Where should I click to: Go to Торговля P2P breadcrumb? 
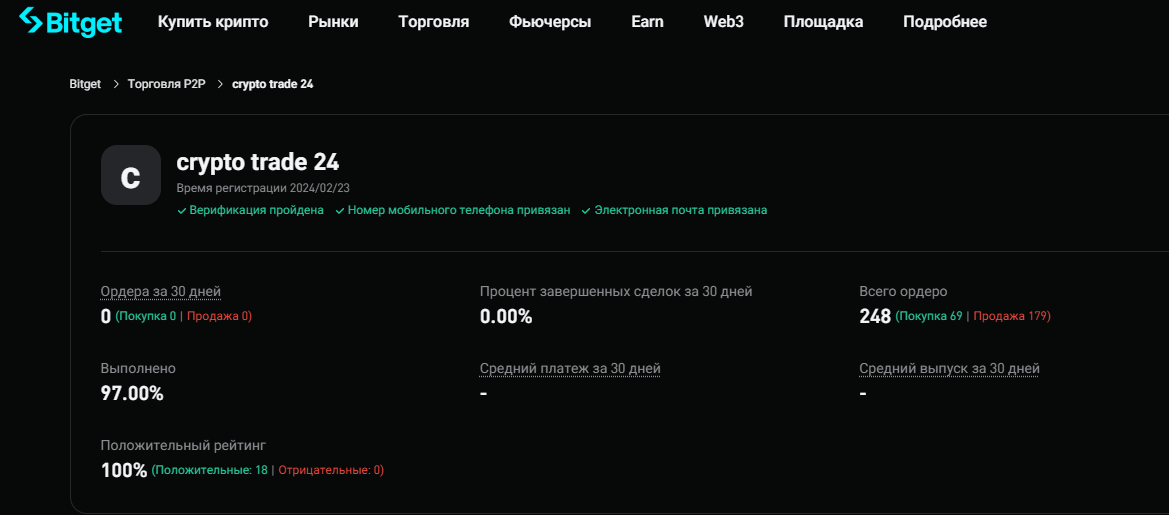tap(165, 84)
